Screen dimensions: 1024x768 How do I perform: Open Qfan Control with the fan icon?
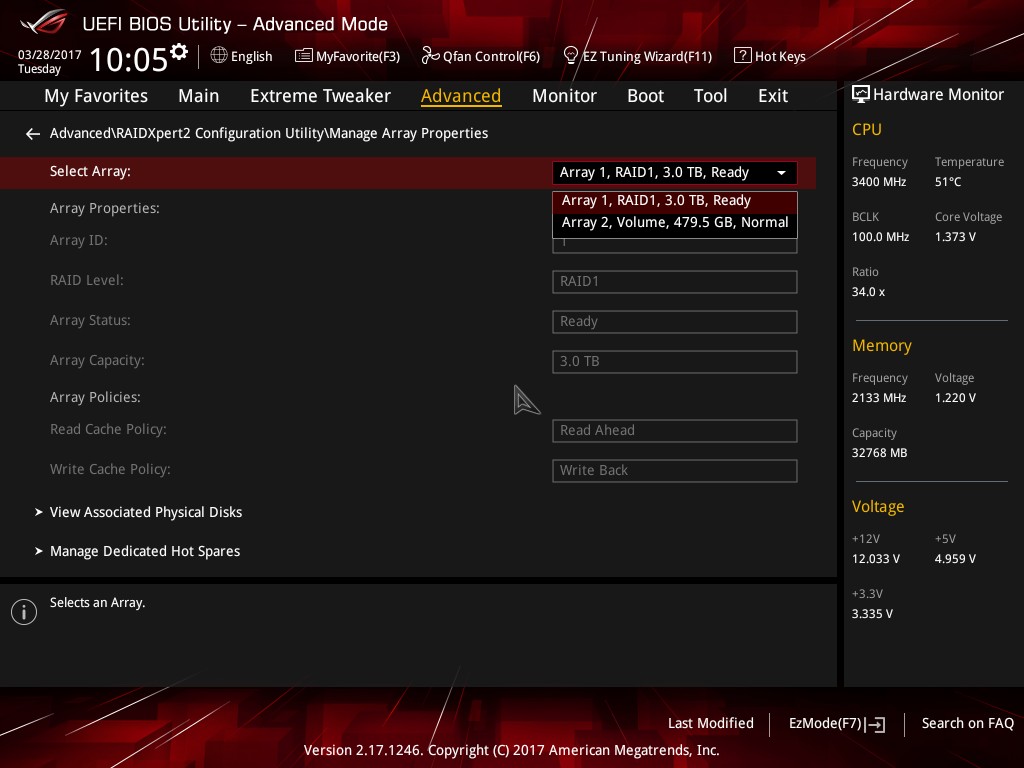[428, 56]
